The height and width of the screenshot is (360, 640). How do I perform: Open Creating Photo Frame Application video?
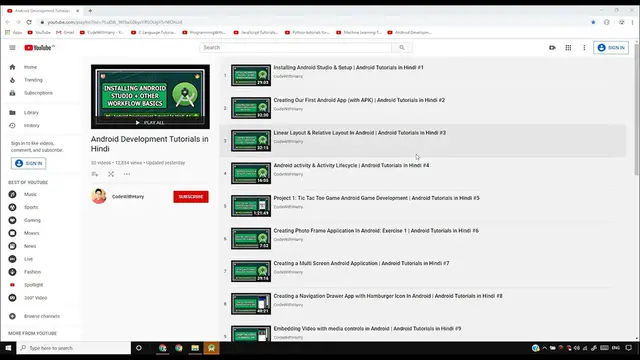click(376, 231)
